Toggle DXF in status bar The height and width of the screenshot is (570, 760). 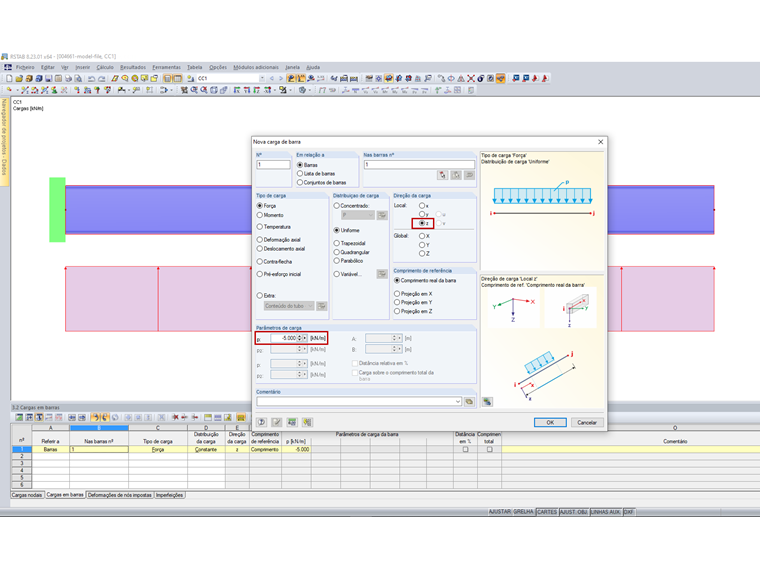[629, 512]
